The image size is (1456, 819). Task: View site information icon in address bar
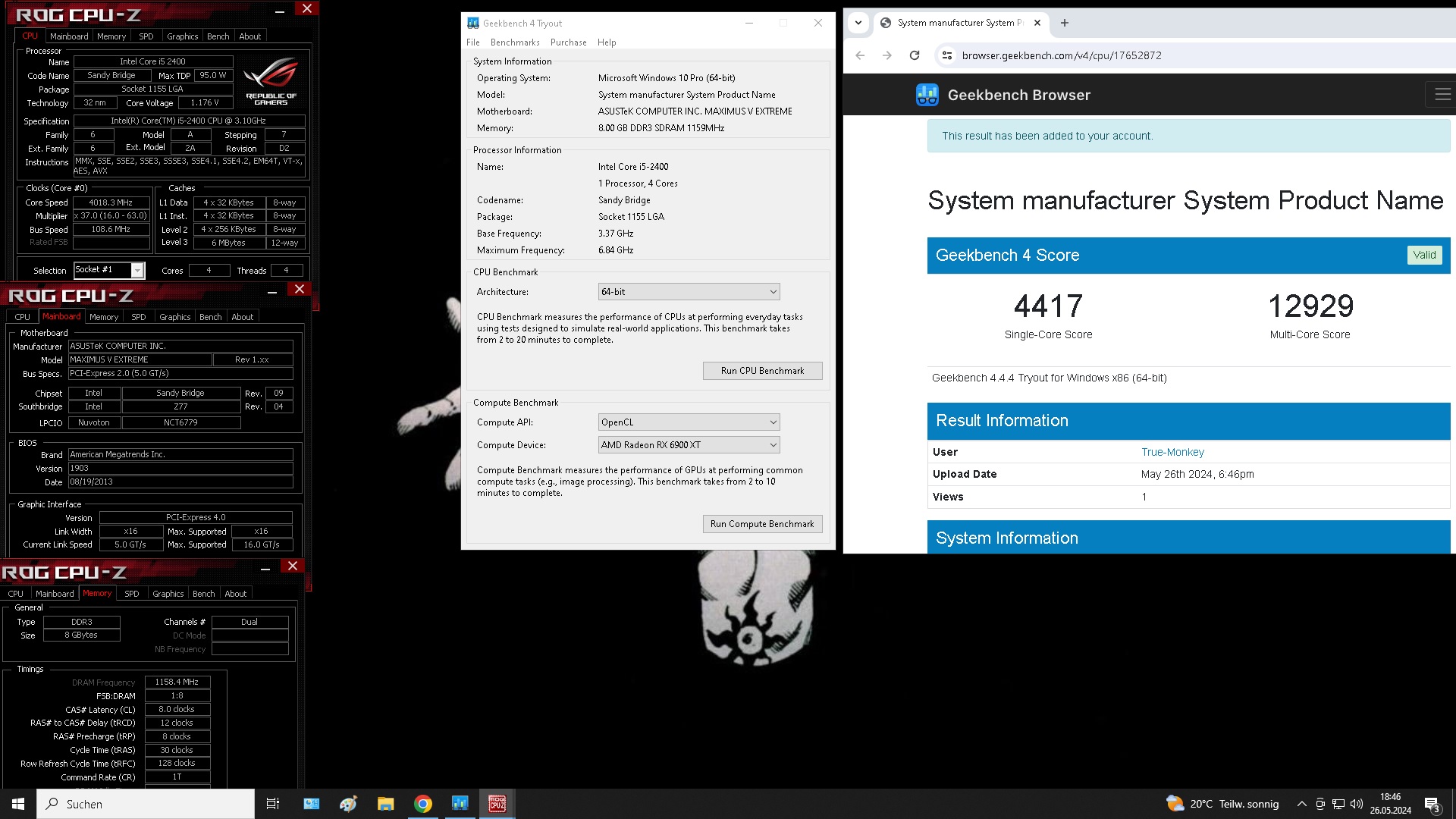click(x=946, y=55)
